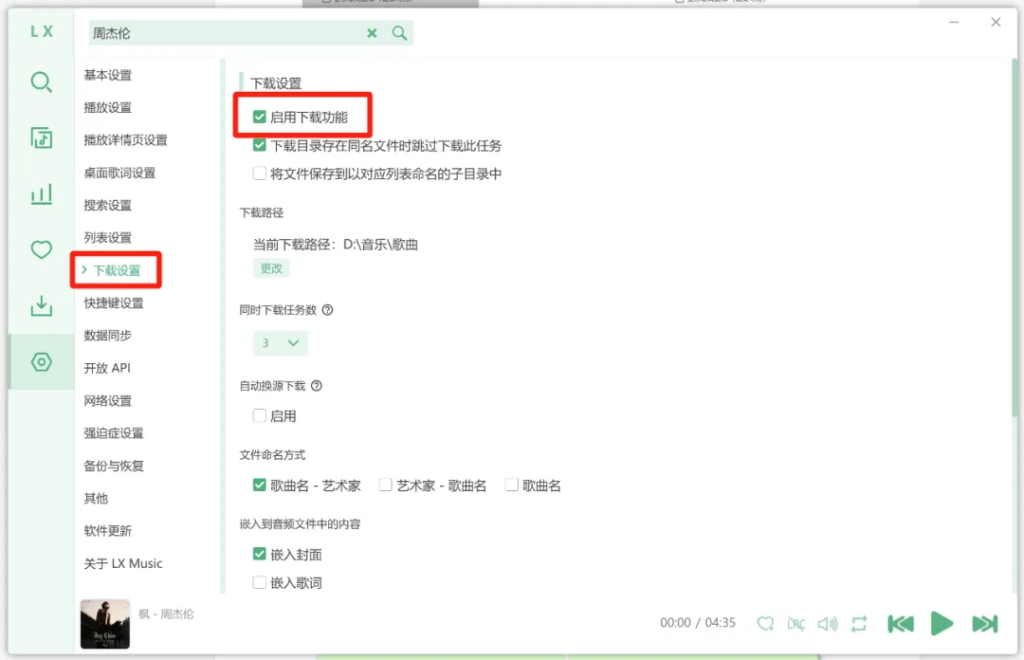Image resolution: width=1024 pixels, height=660 pixels.
Task: Skip to next track
Action: (985, 623)
